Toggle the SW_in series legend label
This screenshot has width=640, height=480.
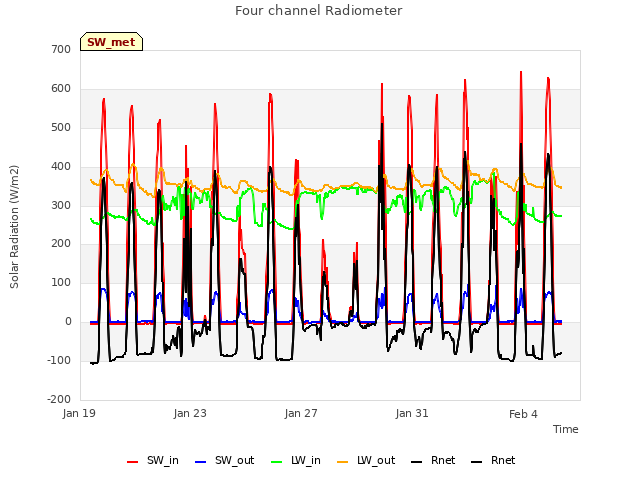[162, 460]
